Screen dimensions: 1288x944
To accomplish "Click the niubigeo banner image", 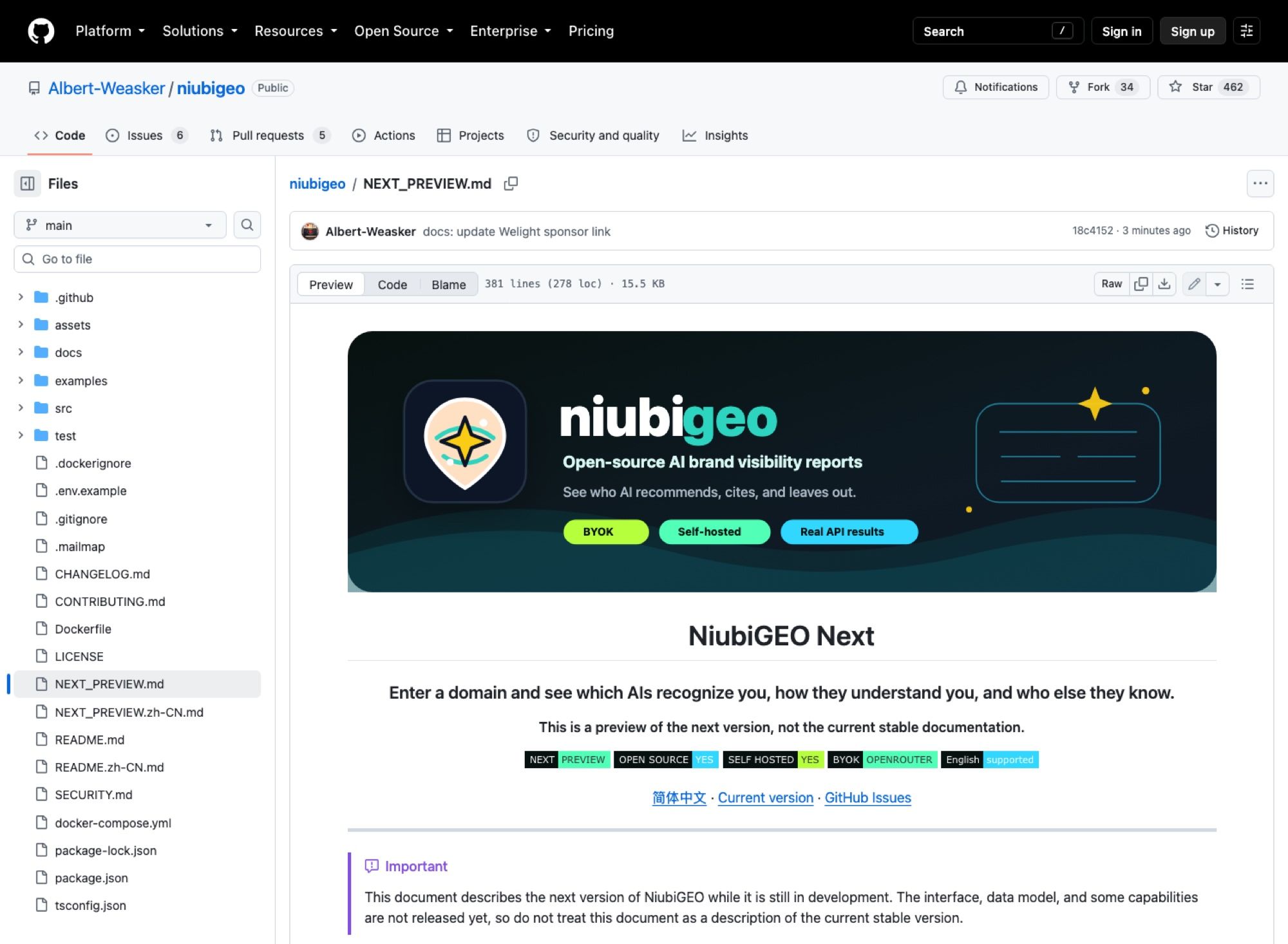I will tap(782, 462).
